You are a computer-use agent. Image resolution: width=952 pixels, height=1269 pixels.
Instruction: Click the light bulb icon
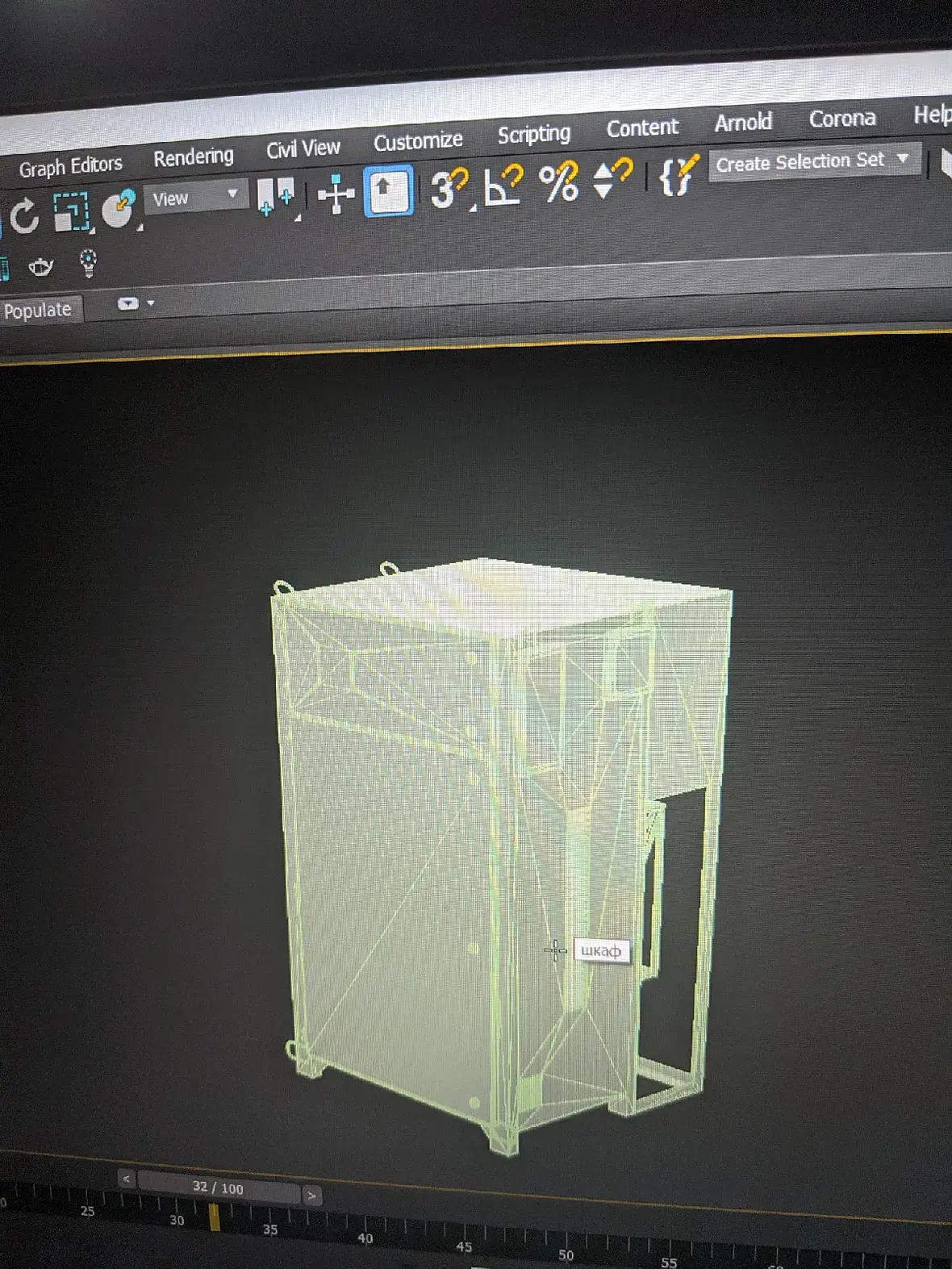coord(88,262)
